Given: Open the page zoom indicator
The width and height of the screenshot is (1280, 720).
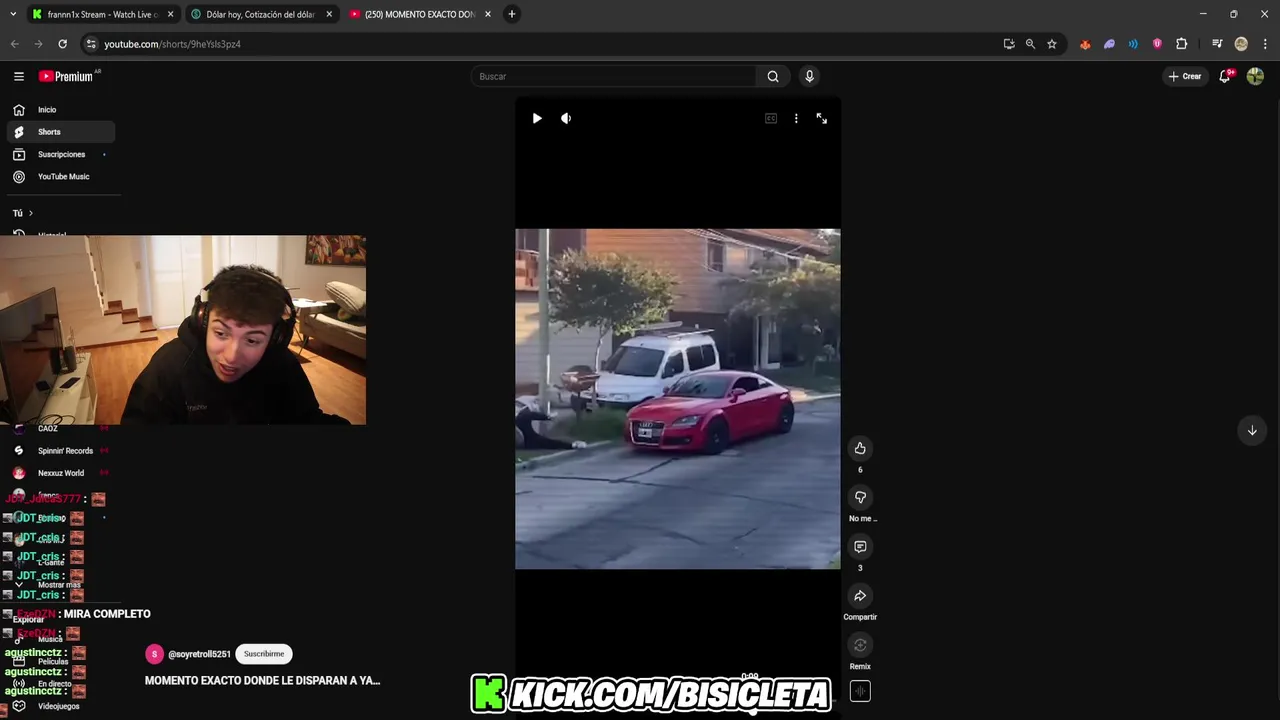Looking at the screenshot, I should click(x=1030, y=44).
